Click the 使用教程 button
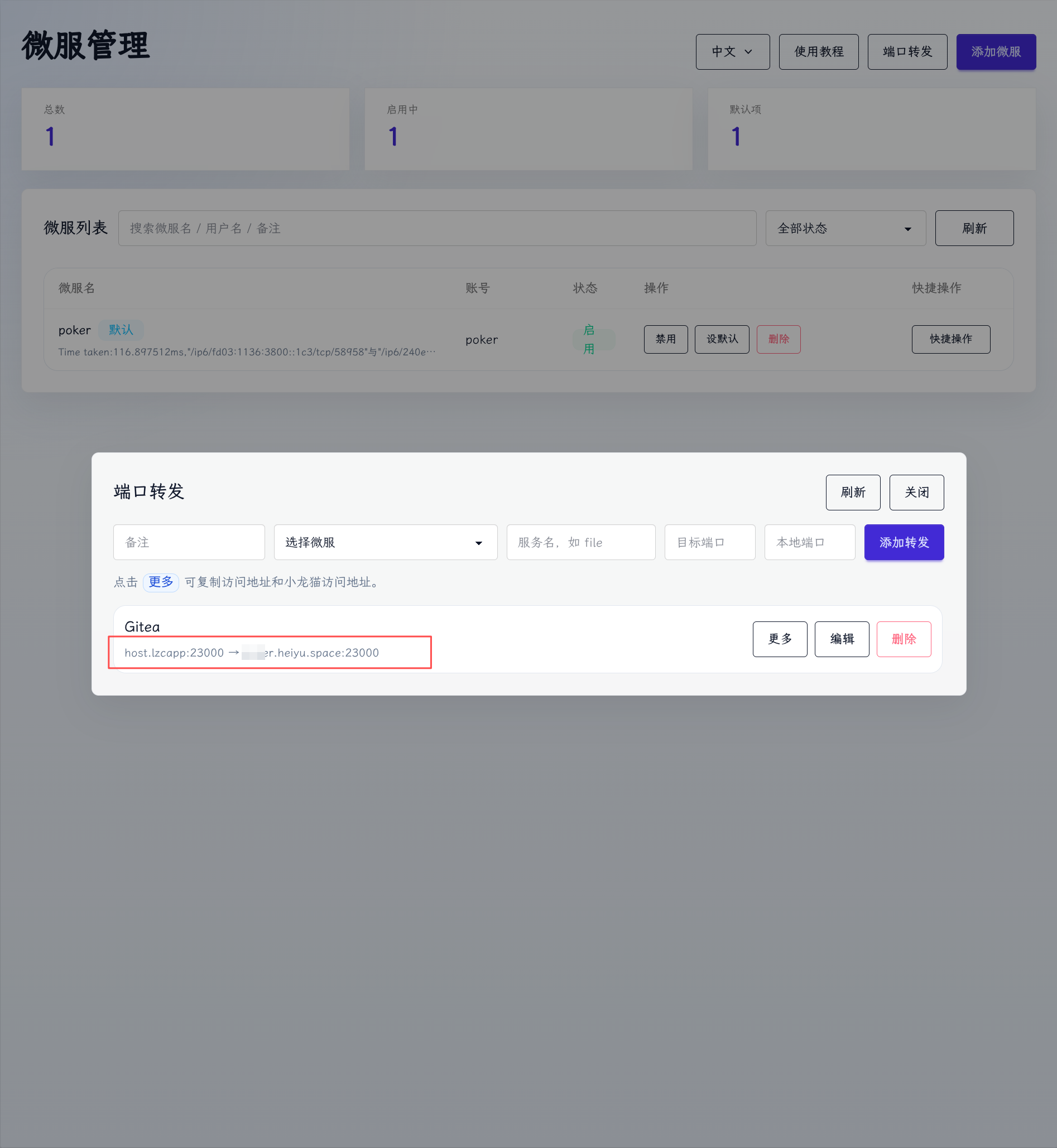Viewport: 1057px width, 1148px height. click(x=819, y=51)
